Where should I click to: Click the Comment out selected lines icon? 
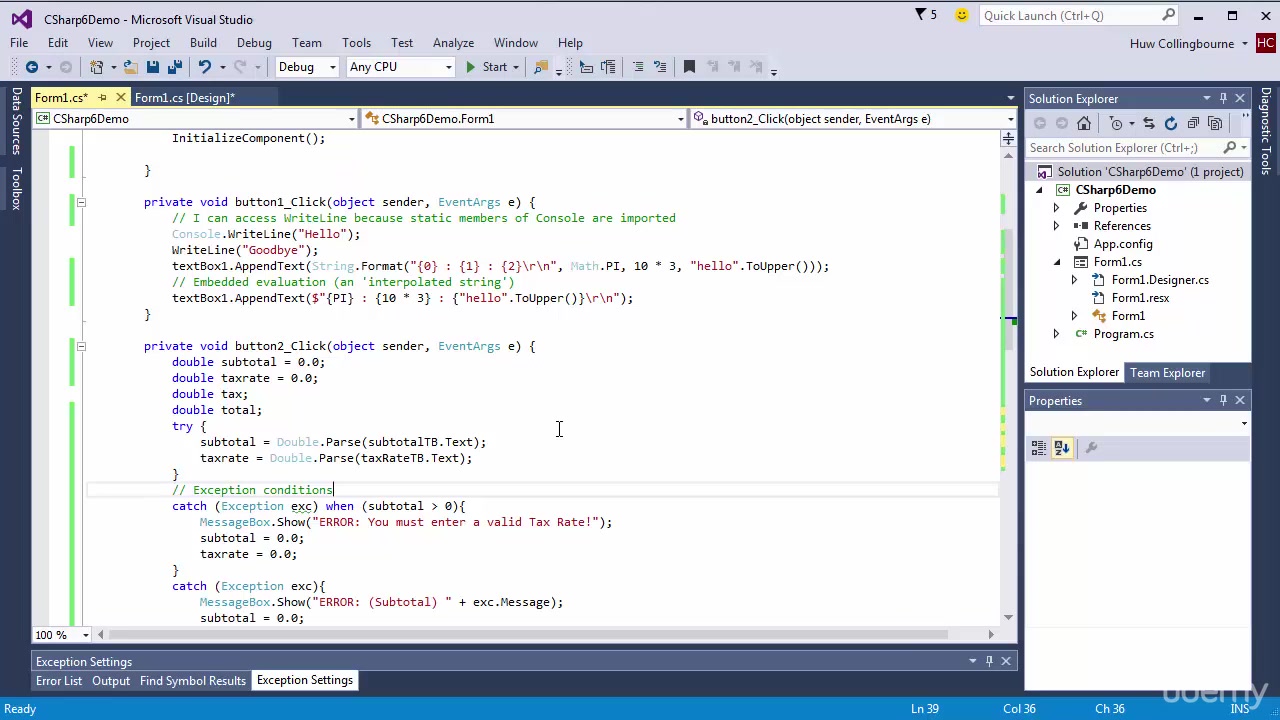(637, 67)
